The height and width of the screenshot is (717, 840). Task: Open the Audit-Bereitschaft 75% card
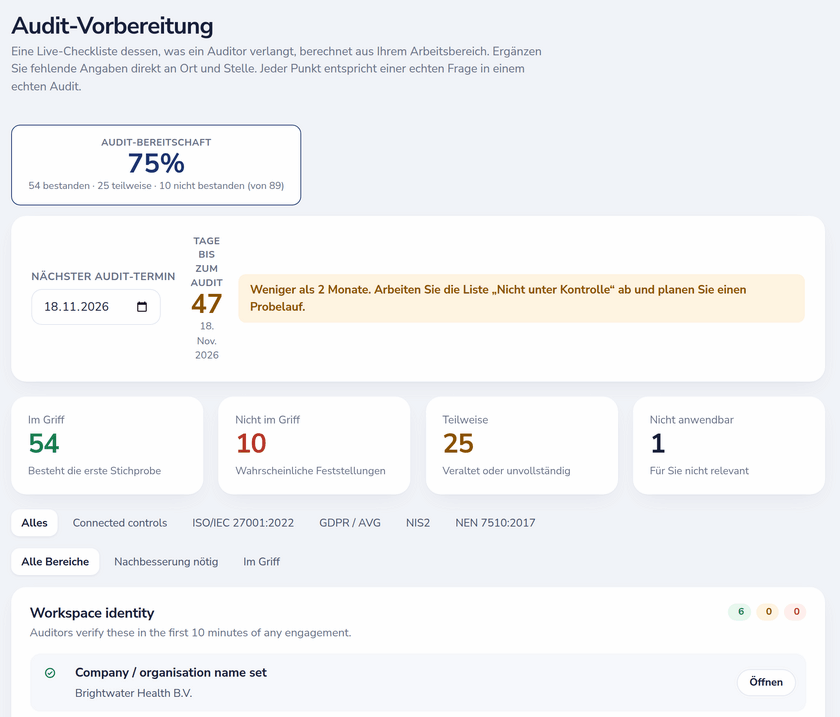coord(156,165)
